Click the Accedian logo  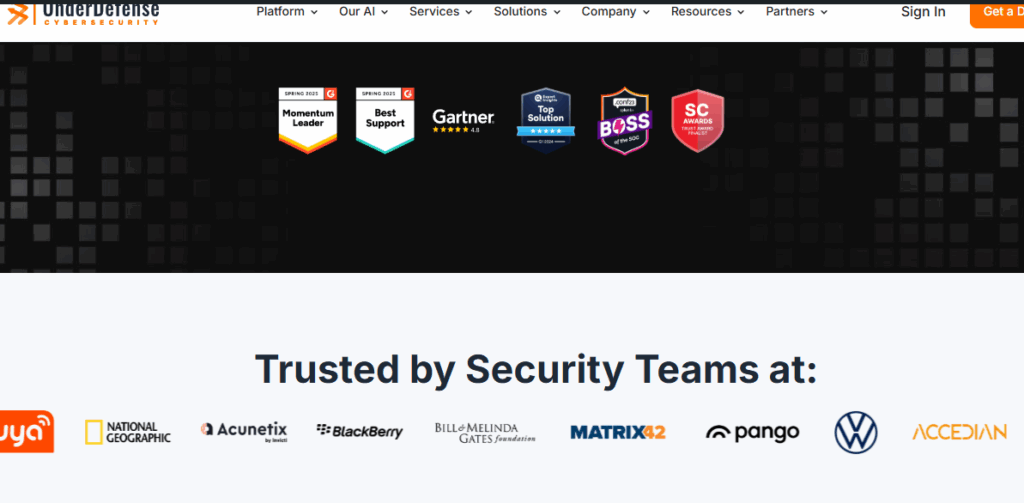pos(959,432)
